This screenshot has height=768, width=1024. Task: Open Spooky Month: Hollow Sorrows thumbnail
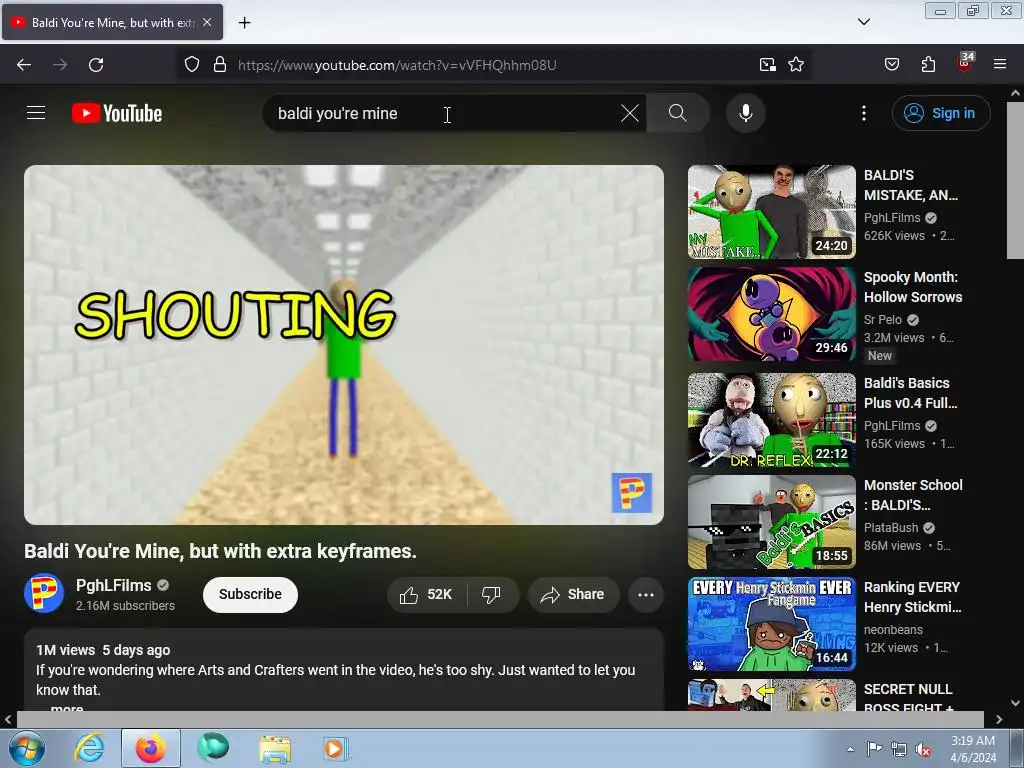coord(771,313)
